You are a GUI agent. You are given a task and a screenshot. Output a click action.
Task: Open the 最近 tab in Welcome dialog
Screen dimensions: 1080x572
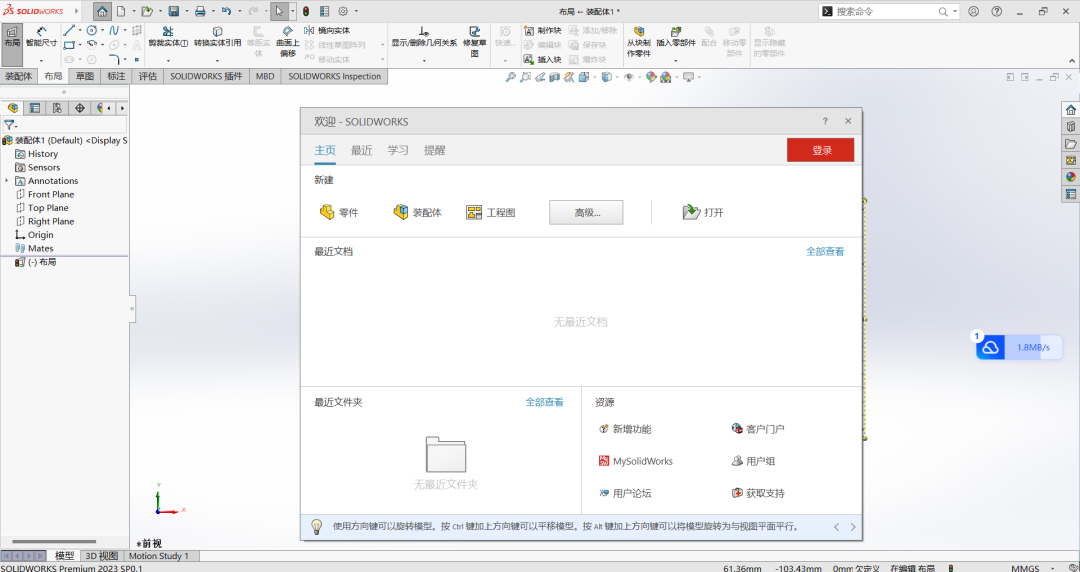(361, 150)
